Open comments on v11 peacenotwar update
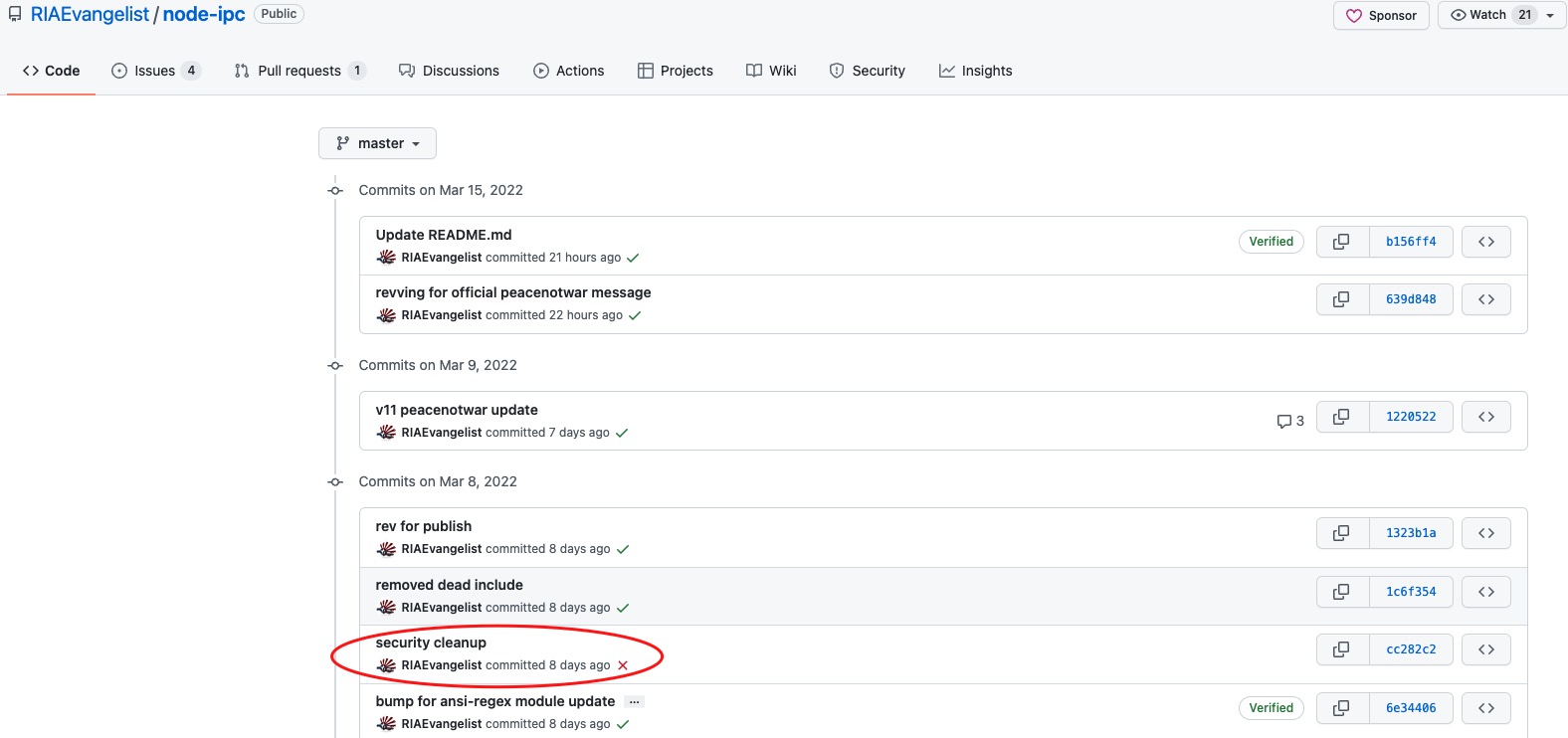 tap(1290, 421)
